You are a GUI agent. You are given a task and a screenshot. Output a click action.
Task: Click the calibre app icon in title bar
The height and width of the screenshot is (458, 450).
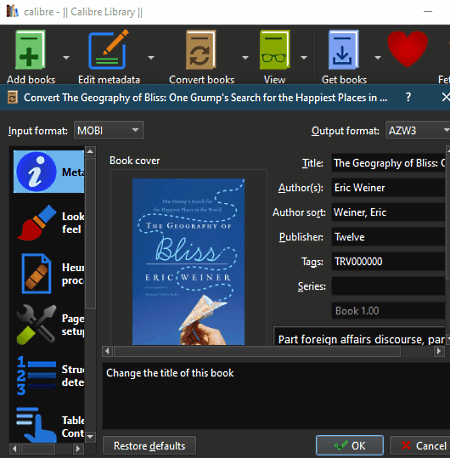[12, 11]
